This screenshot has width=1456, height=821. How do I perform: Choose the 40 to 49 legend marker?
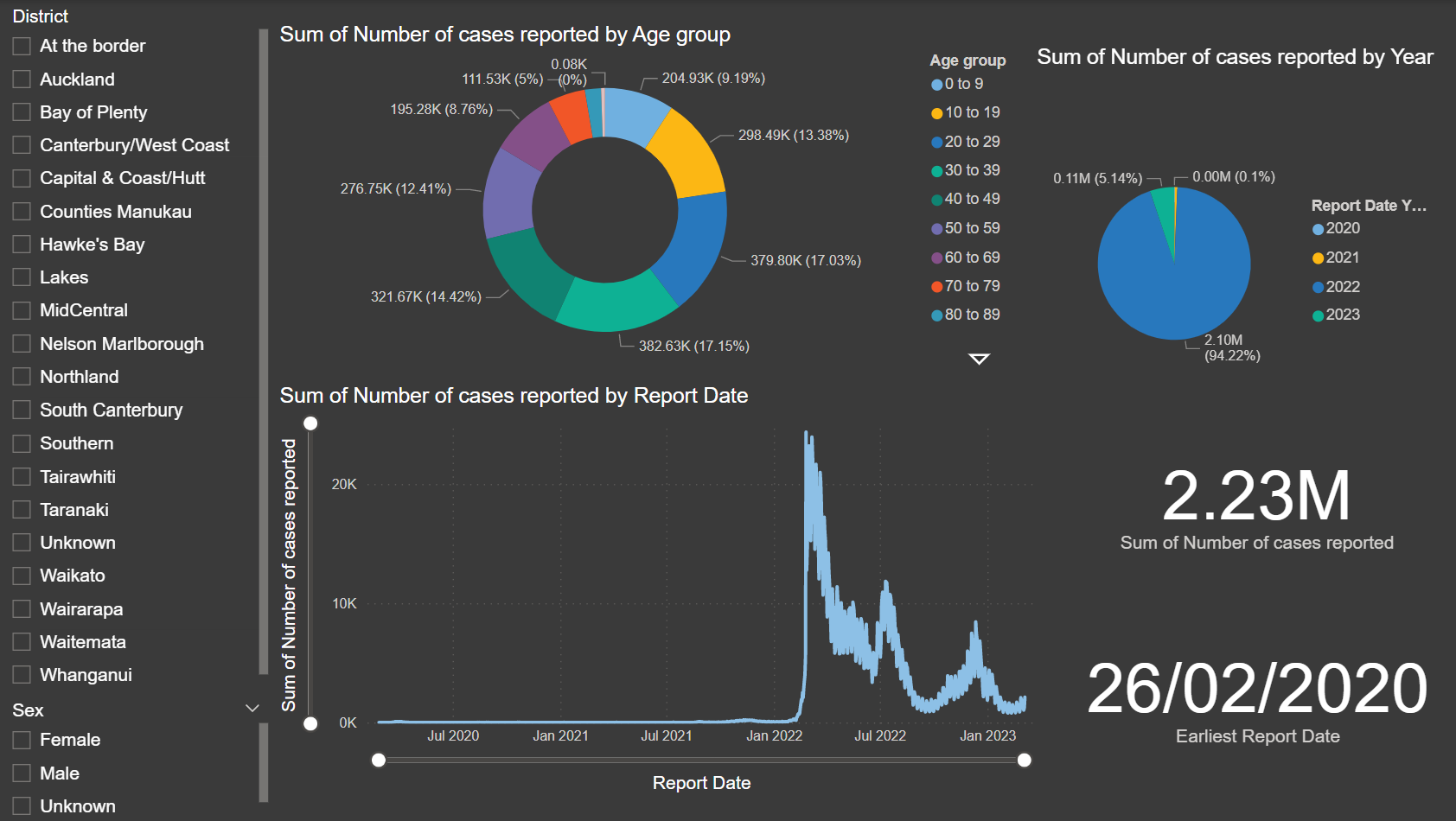point(936,200)
